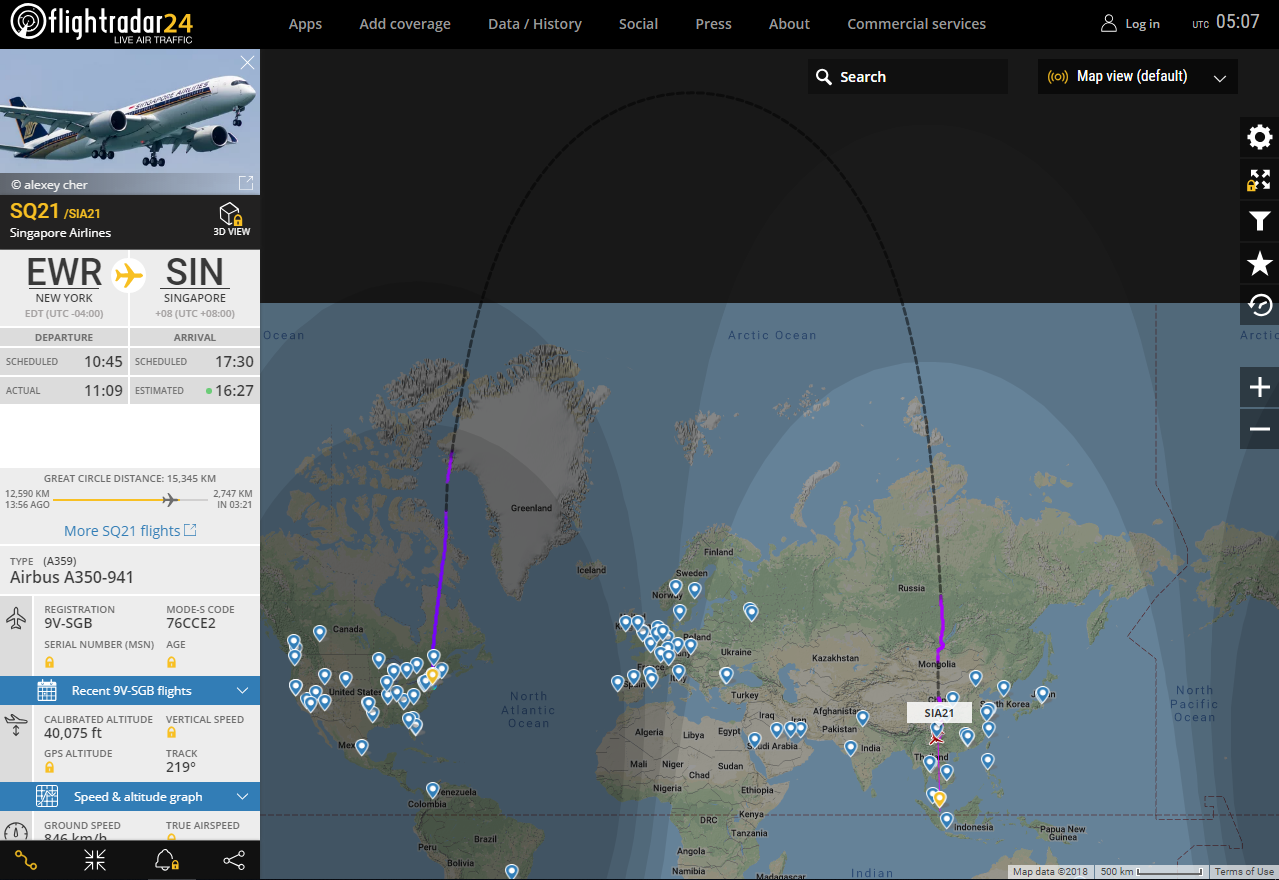Open the map settings gear icon
The height and width of the screenshot is (880, 1279).
click(x=1259, y=137)
